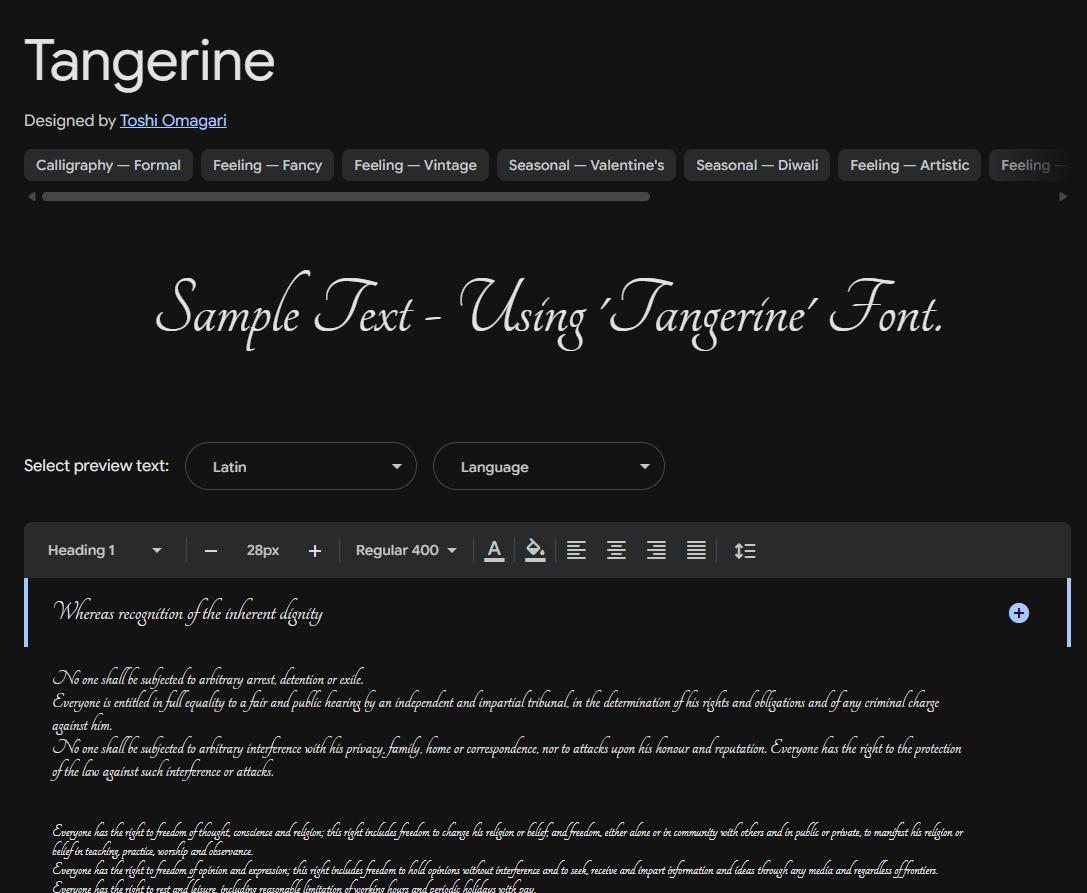Click the 'freedom of opinion and expression' line
1087x893 pixels.
pyautogui.click(x=495, y=870)
